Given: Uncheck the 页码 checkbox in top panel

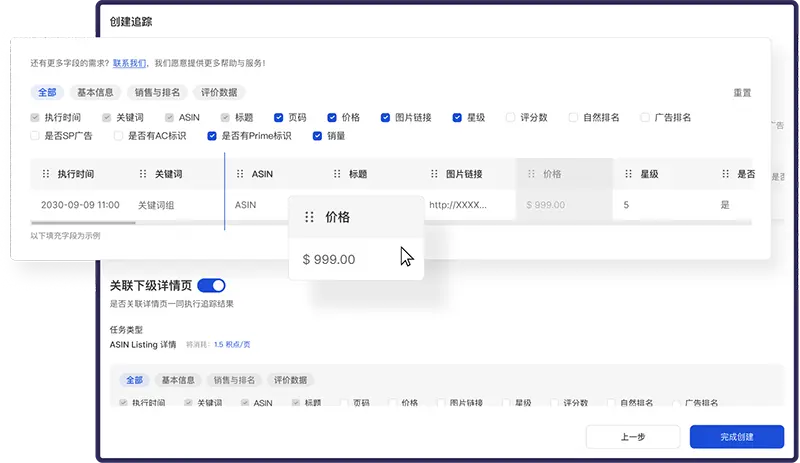Looking at the screenshot, I should (x=279, y=117).
